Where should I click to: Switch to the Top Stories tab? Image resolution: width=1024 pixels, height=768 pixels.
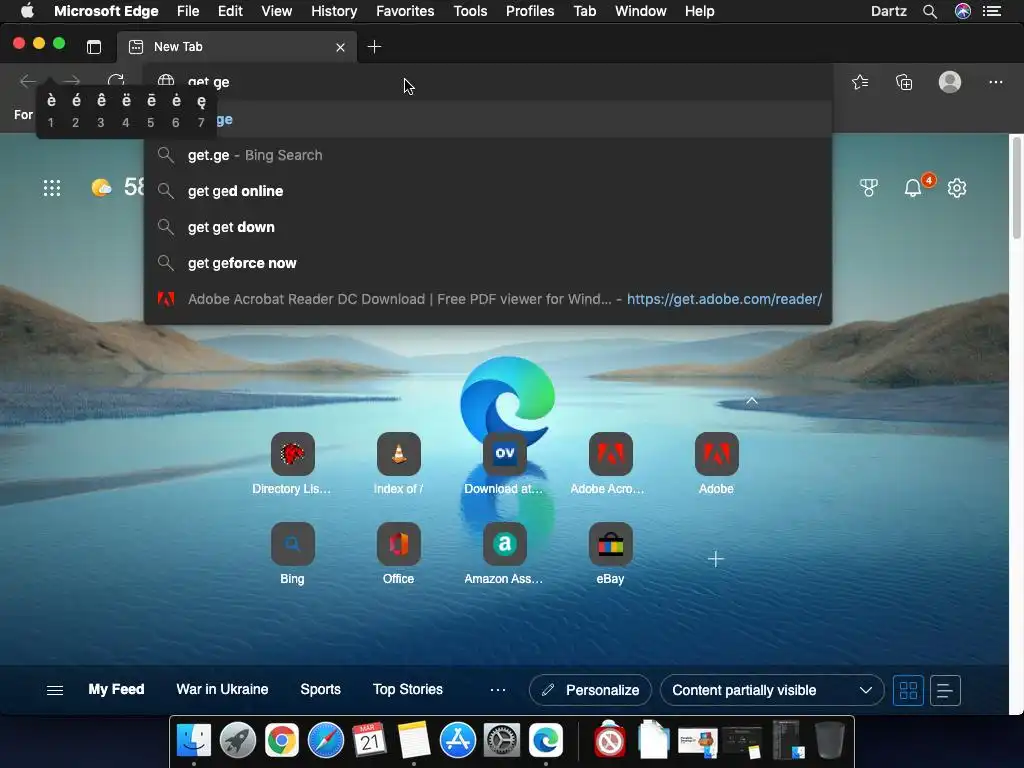click(x=408, y=690)
